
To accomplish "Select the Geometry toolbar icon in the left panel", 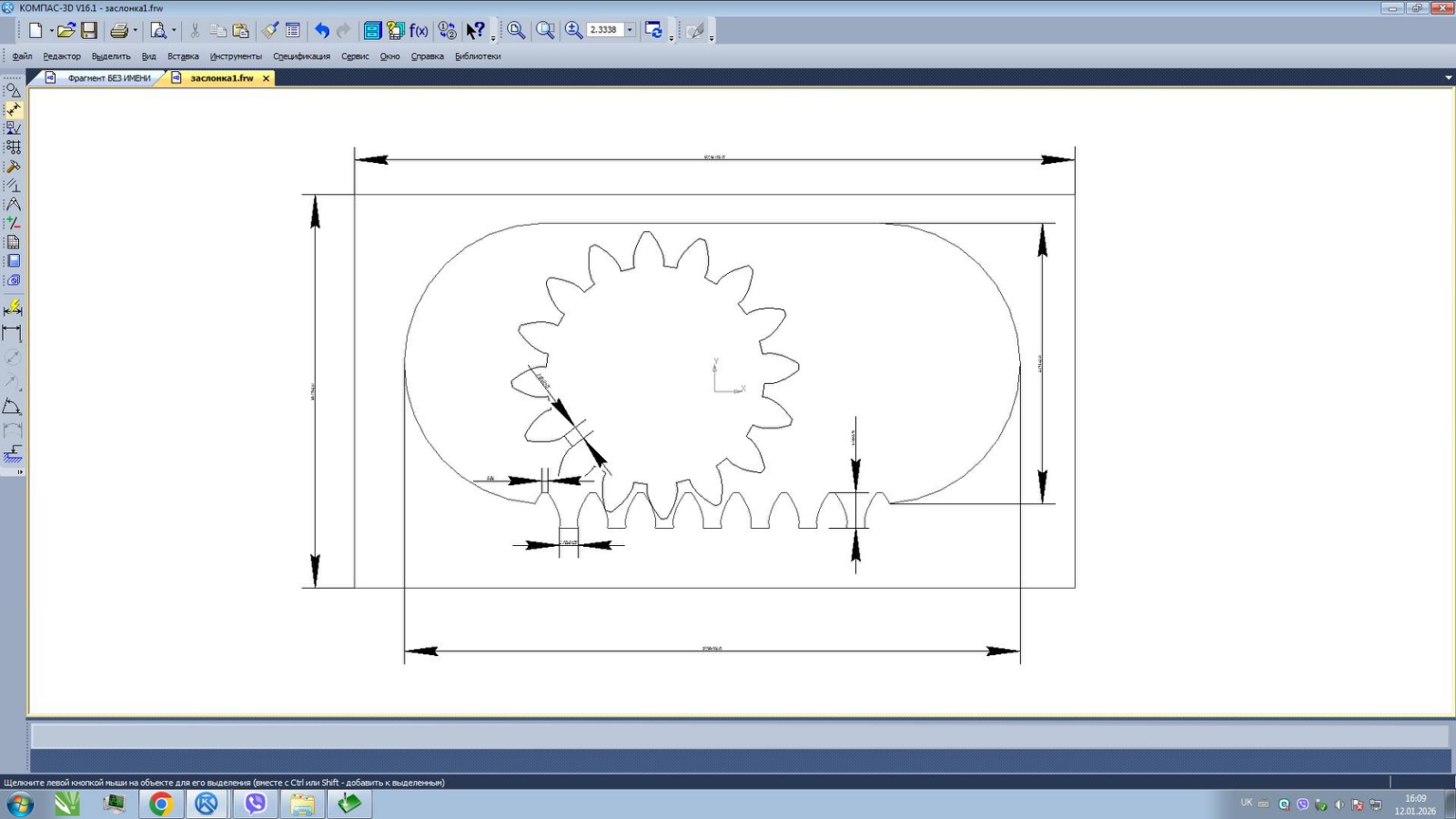I will pos(14,90).
